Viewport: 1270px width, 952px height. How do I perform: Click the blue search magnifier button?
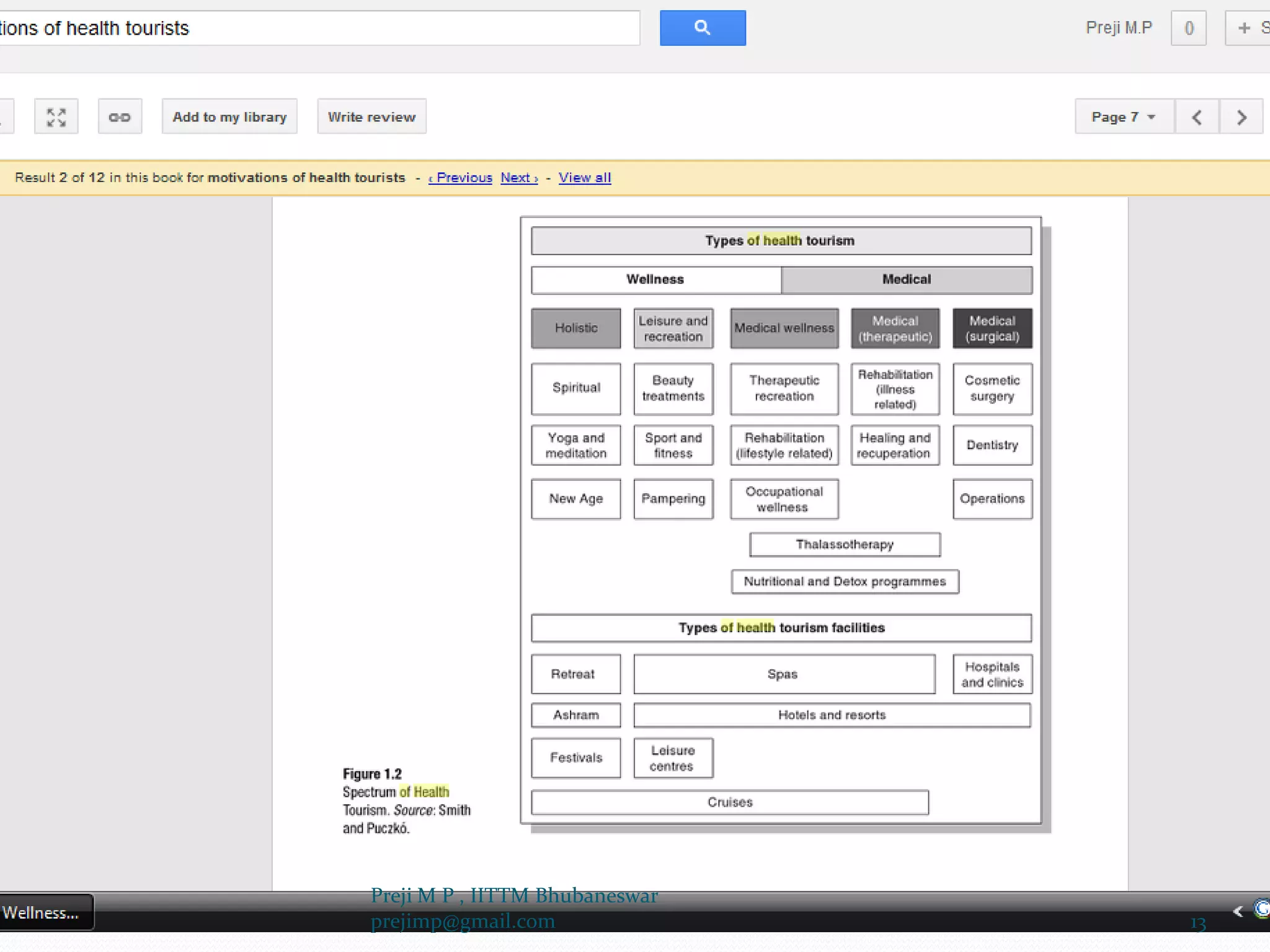coord(702,28)
